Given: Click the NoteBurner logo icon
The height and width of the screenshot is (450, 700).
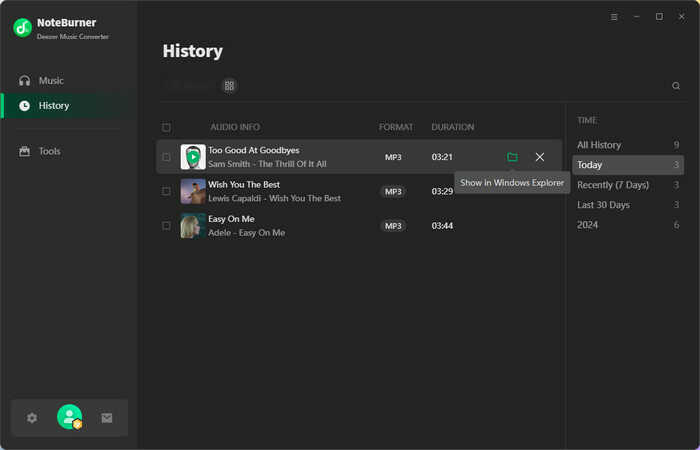Looking at the screenshot, I should coord(22,28).
